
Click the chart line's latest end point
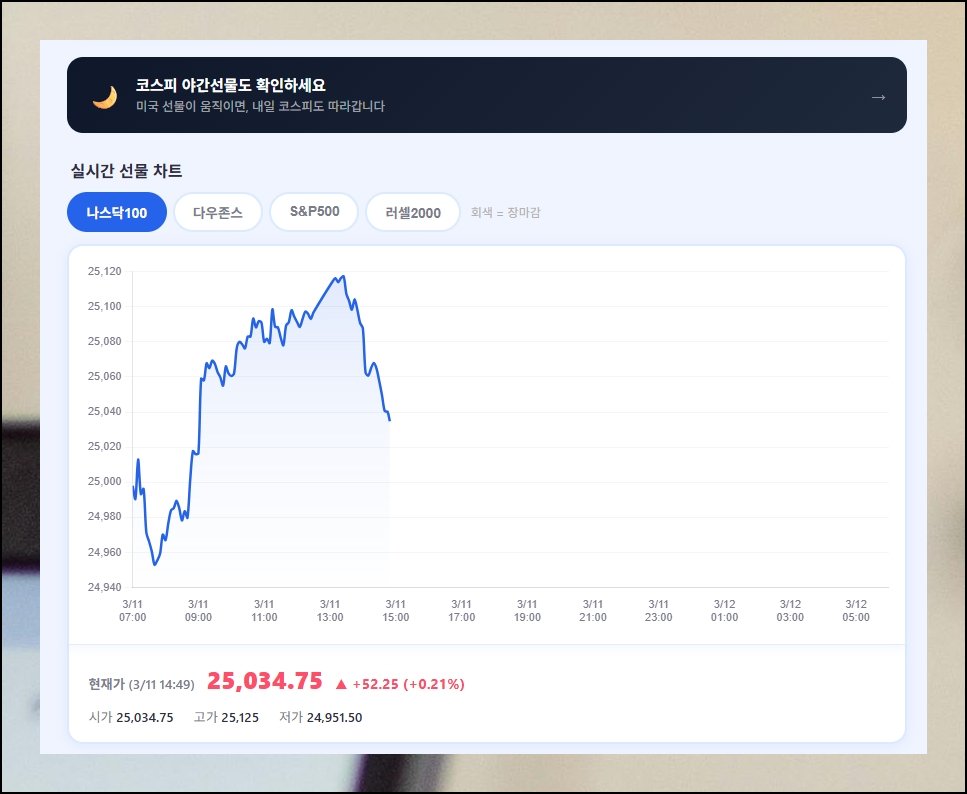coord(390,420)
